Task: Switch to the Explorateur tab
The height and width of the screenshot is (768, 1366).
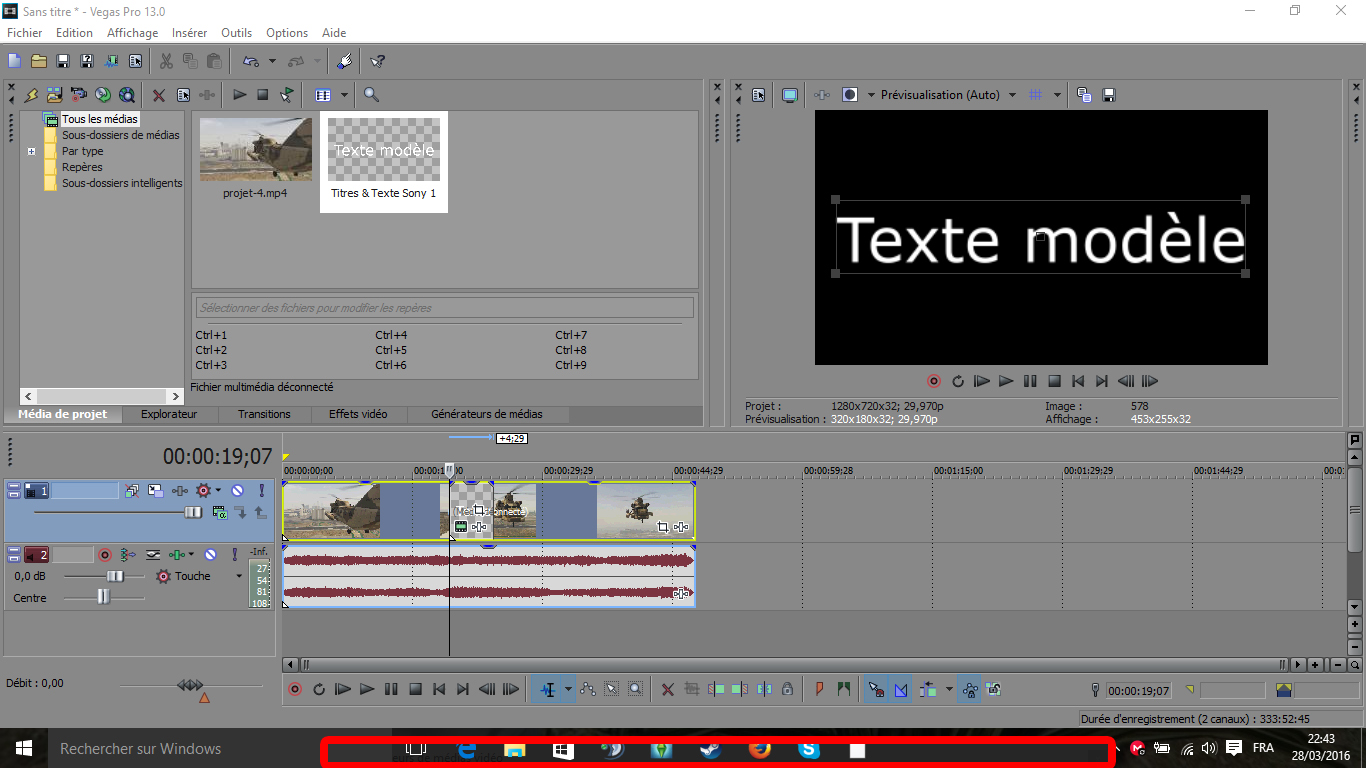Action: point(169,414)
